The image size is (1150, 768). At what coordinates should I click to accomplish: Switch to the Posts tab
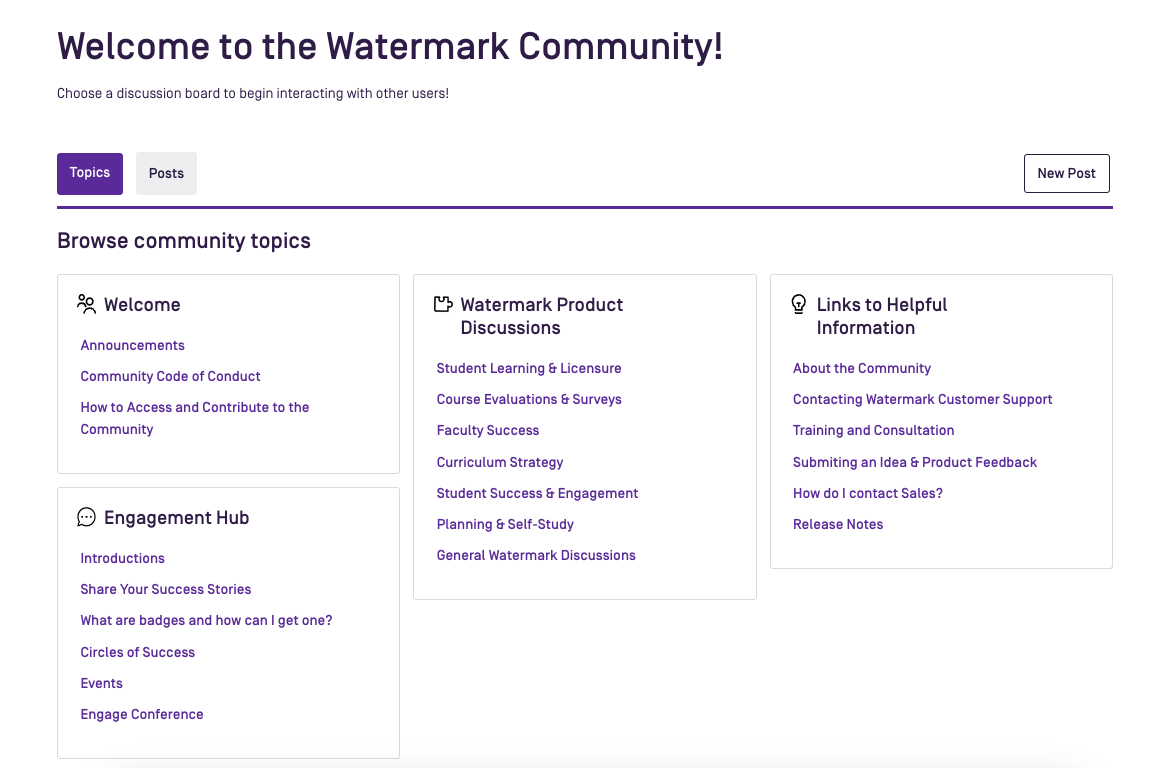point(166,173)
